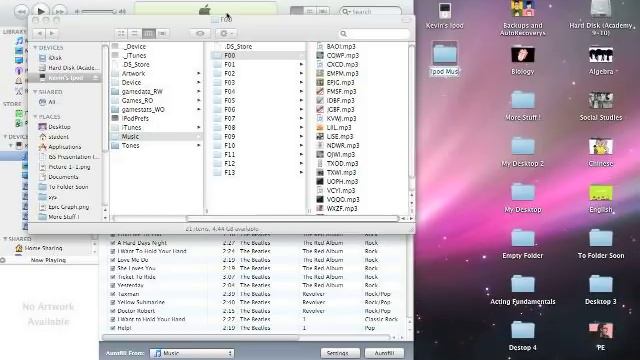
Task: Collapse the SHARED section in iTunes sidebar
Action: [x=5, y=239]
